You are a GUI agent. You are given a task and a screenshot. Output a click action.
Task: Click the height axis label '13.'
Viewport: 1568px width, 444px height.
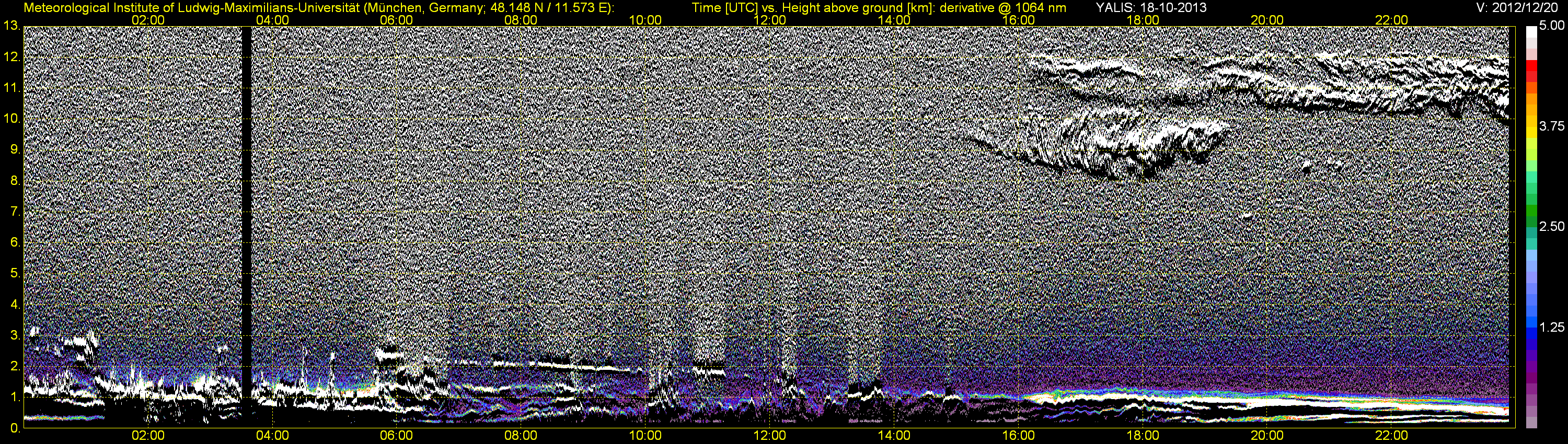coord(11,26)
